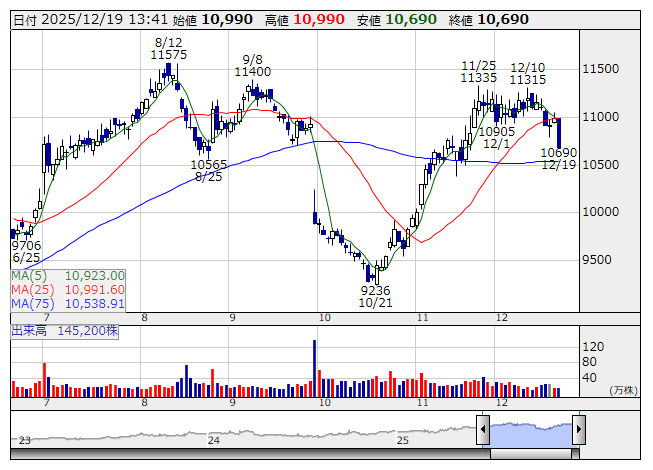
Task: Click the 始値 10,990 opening price text
Action: coord(213,20)
